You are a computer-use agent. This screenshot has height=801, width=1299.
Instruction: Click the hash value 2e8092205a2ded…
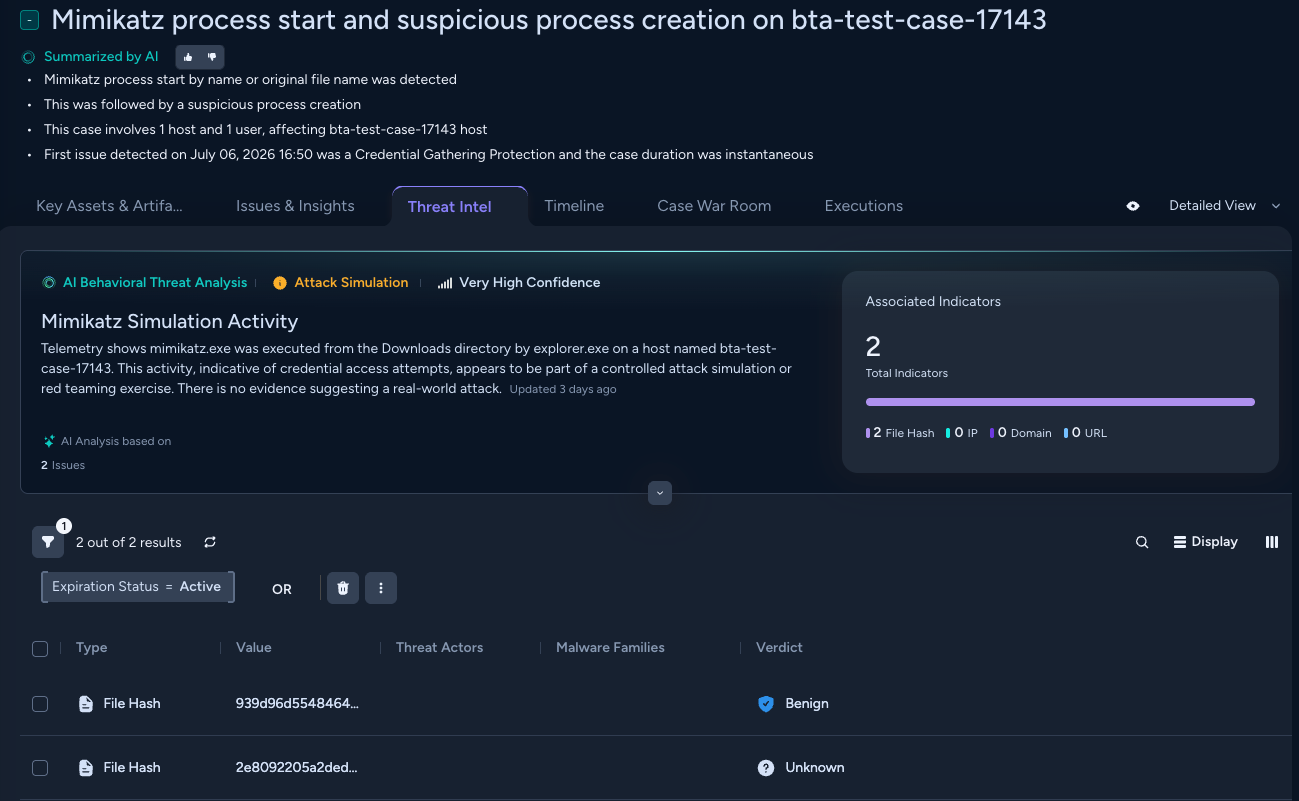(297, 768)
